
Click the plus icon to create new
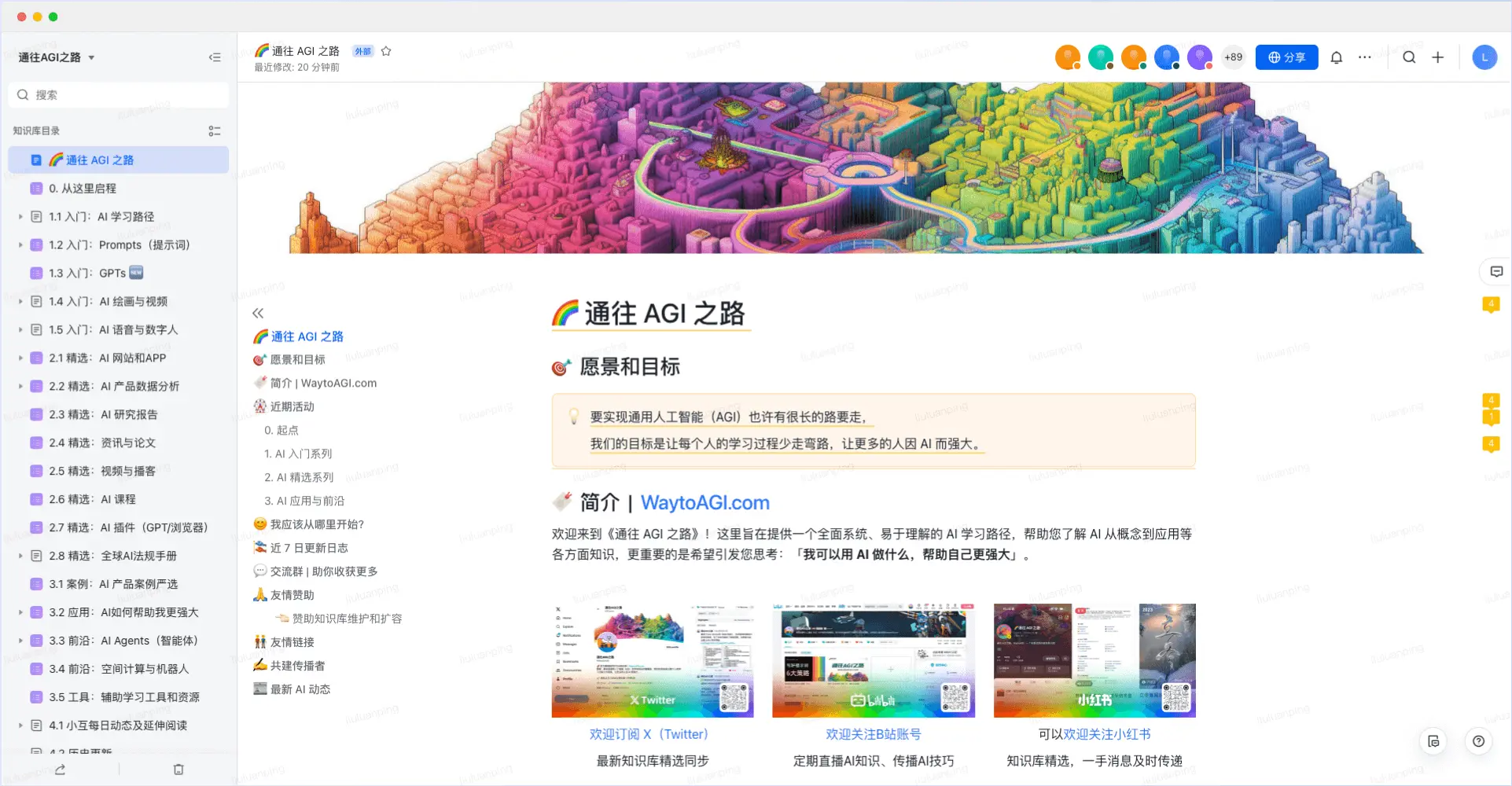coord(1437,57)
